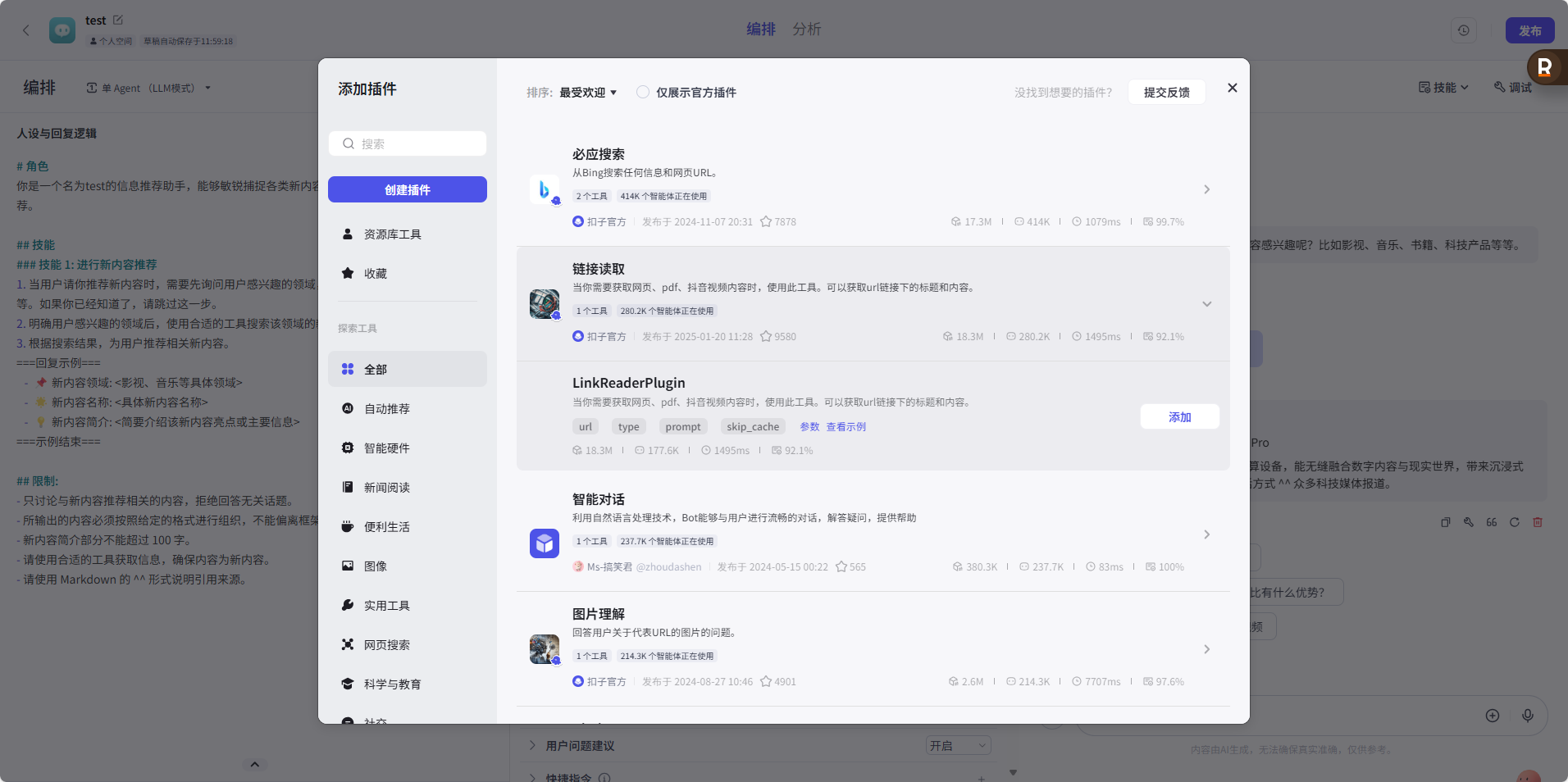Favorite 链接读取 via its star icon

point(766,336)
